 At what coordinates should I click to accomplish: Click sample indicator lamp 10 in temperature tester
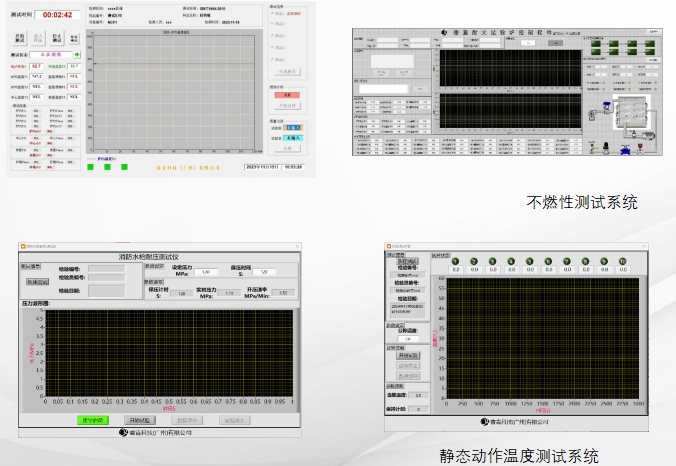[x=621, y=262]
